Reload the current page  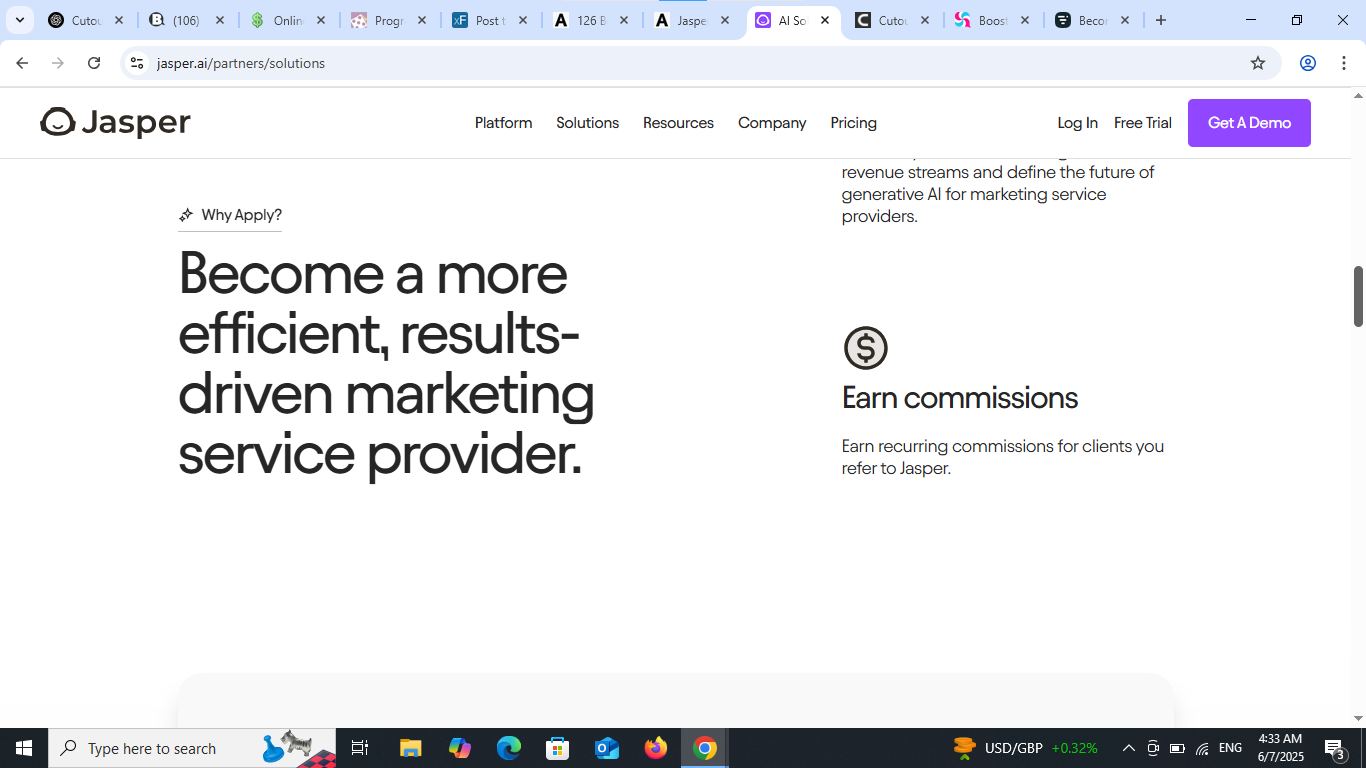(94, 63)
